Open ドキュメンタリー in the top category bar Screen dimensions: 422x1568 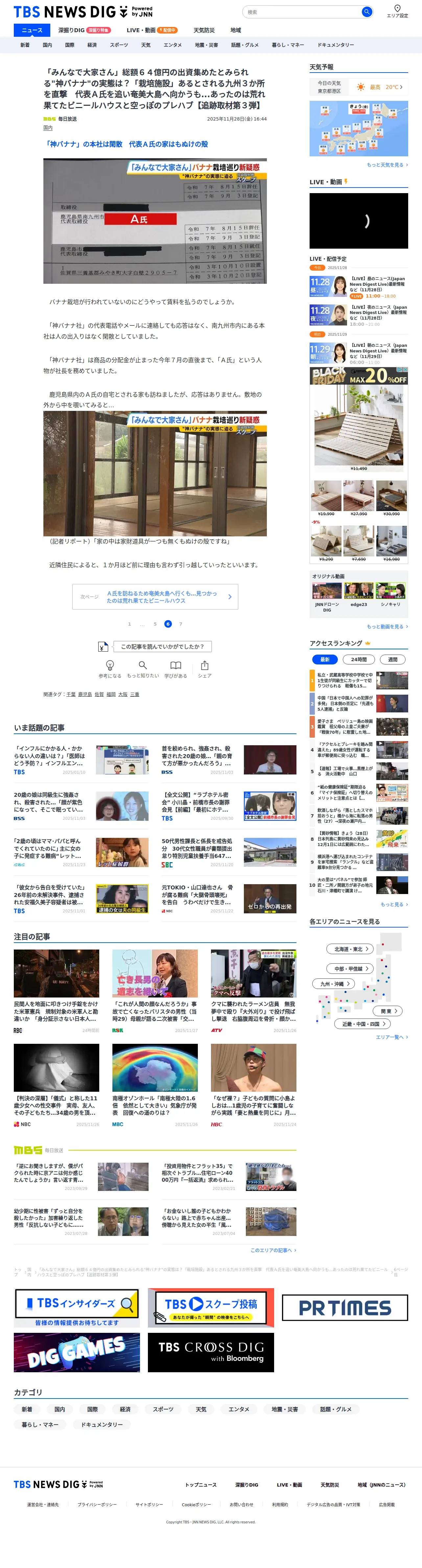336,45
